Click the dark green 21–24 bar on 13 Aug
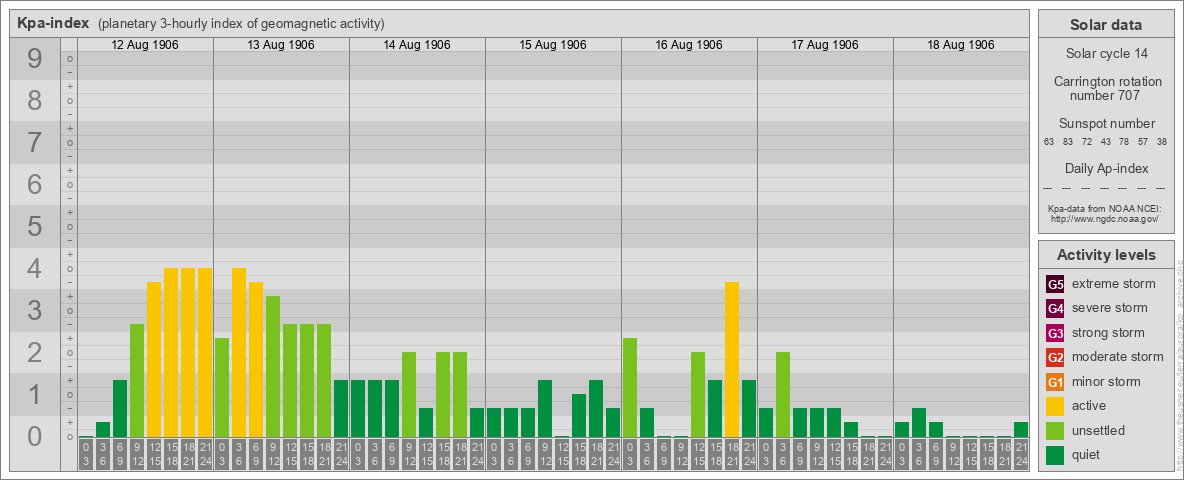The width and height of the screenshot is (1184, 480). pyautogui.click(x=341, y=409)
